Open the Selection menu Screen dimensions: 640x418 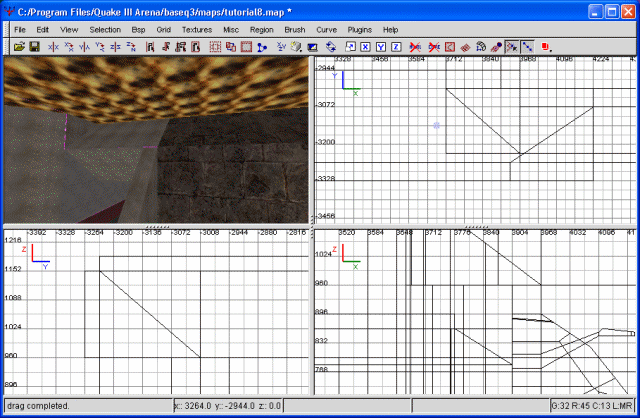[105, 30]
